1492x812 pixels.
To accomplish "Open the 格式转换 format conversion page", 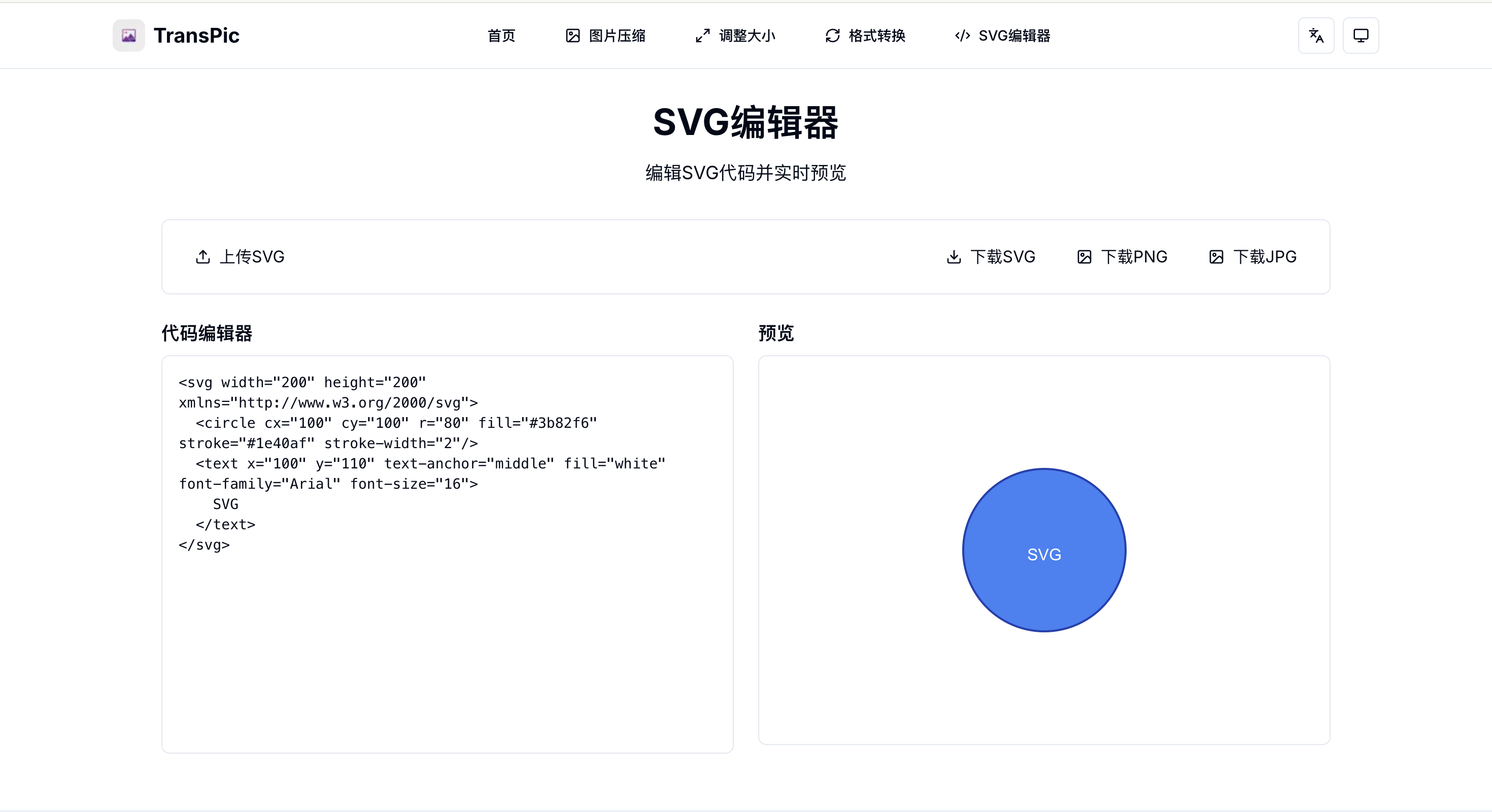I will [x=865, y=36].
